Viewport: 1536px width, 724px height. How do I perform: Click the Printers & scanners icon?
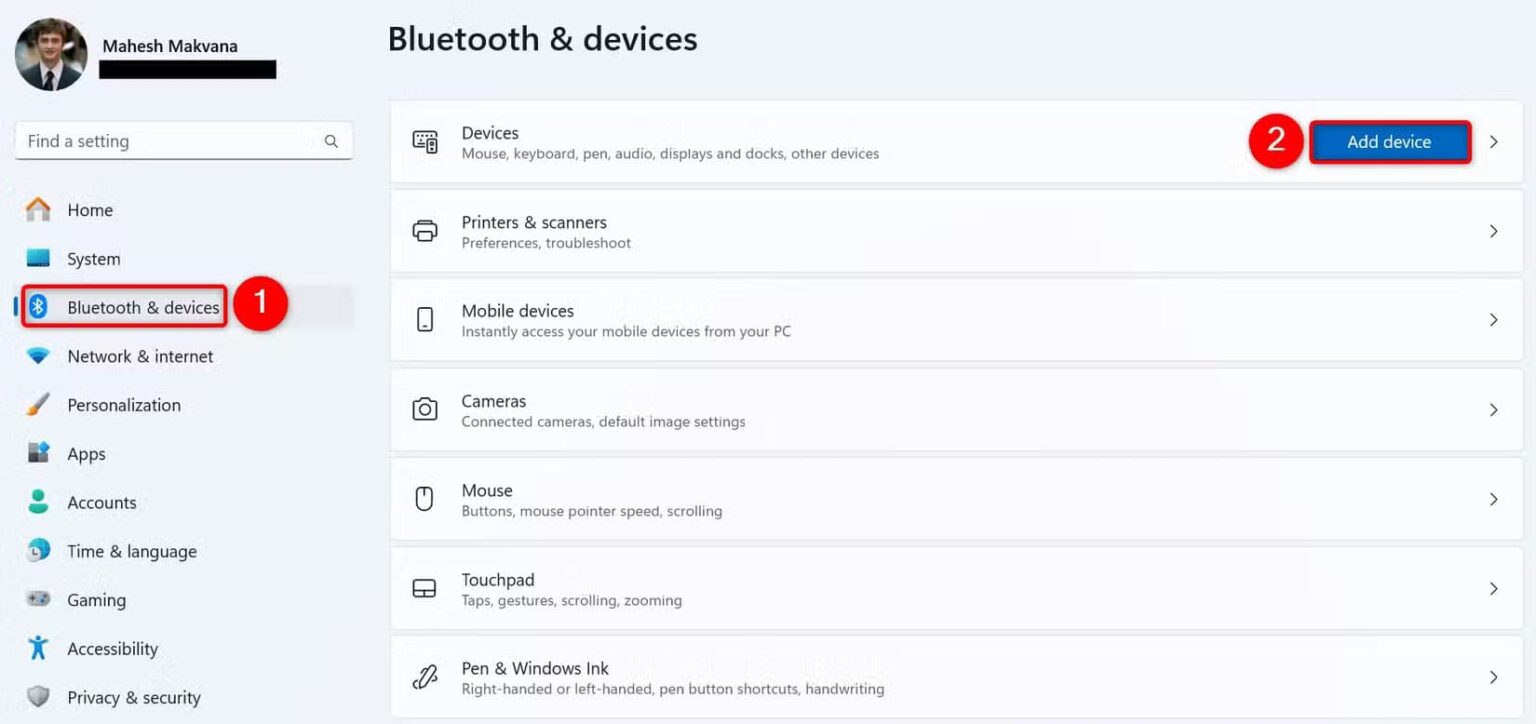coord(426,230)
